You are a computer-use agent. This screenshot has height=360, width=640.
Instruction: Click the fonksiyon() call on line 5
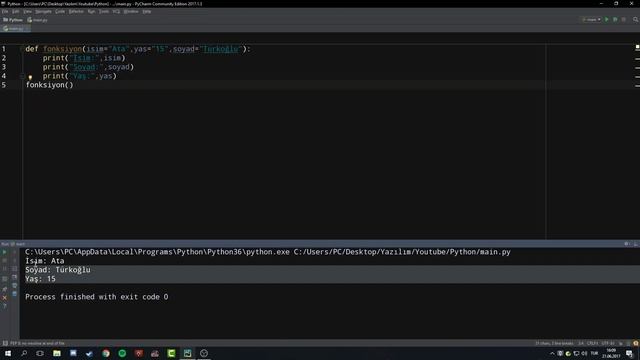[x=49, y=85]
